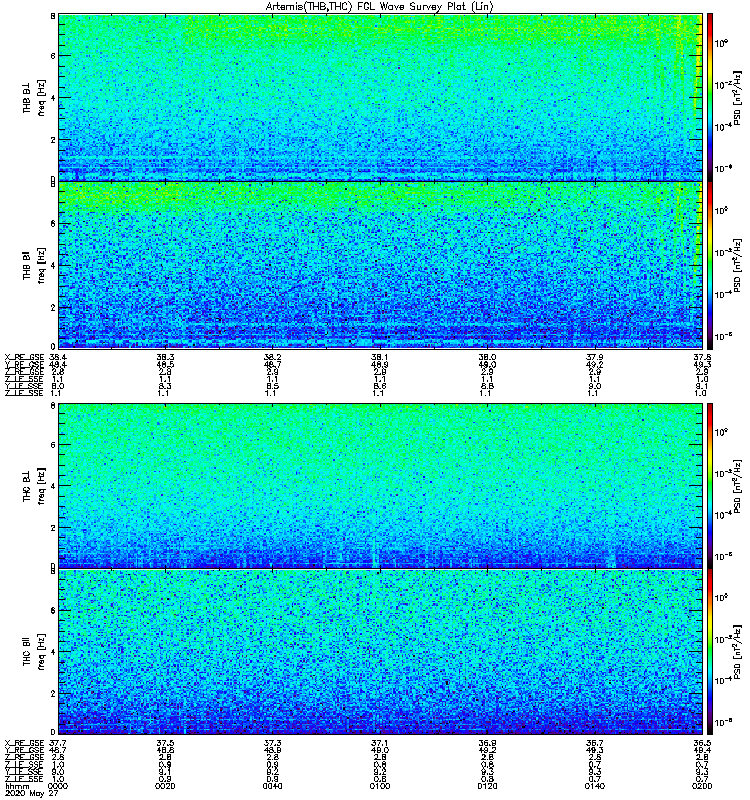Click inside the THC B-perpendicular spectrogram panel

pyautogui.click(x=380, y=485)
